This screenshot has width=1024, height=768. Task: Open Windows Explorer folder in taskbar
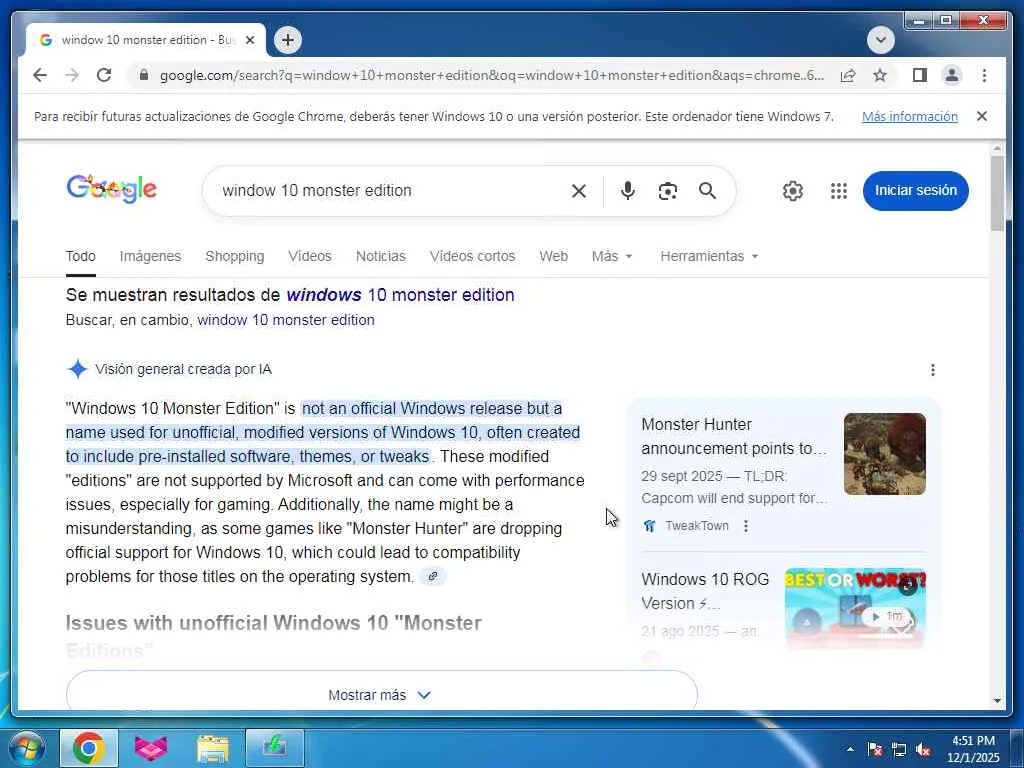(x=212, y=748)
